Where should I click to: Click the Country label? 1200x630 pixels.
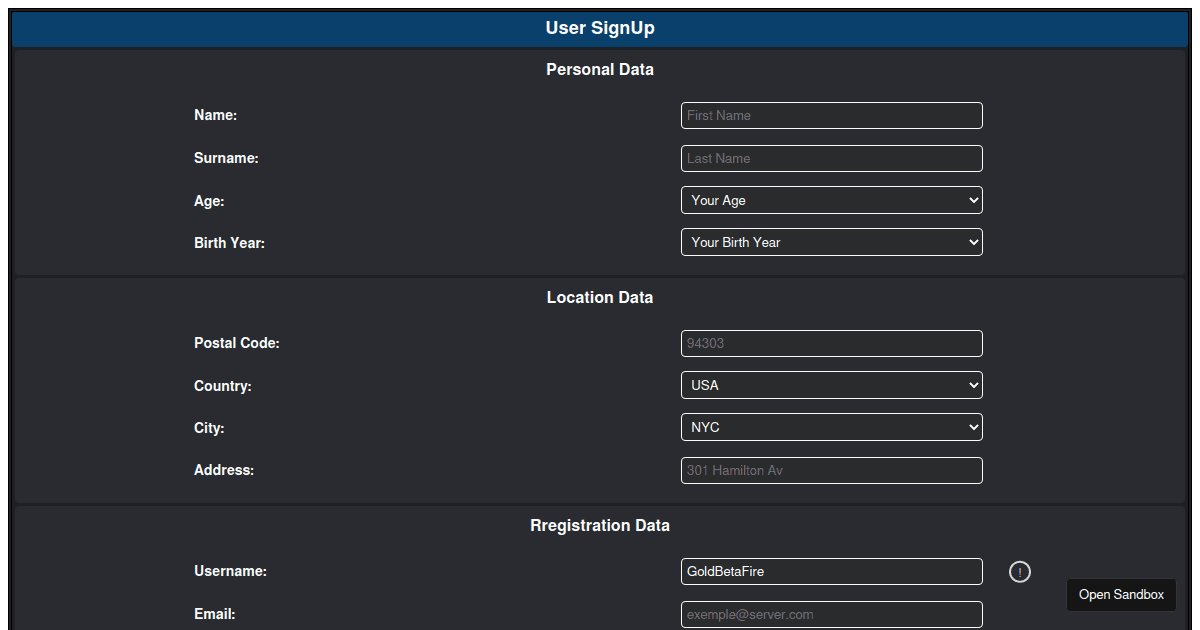[223, 386]
